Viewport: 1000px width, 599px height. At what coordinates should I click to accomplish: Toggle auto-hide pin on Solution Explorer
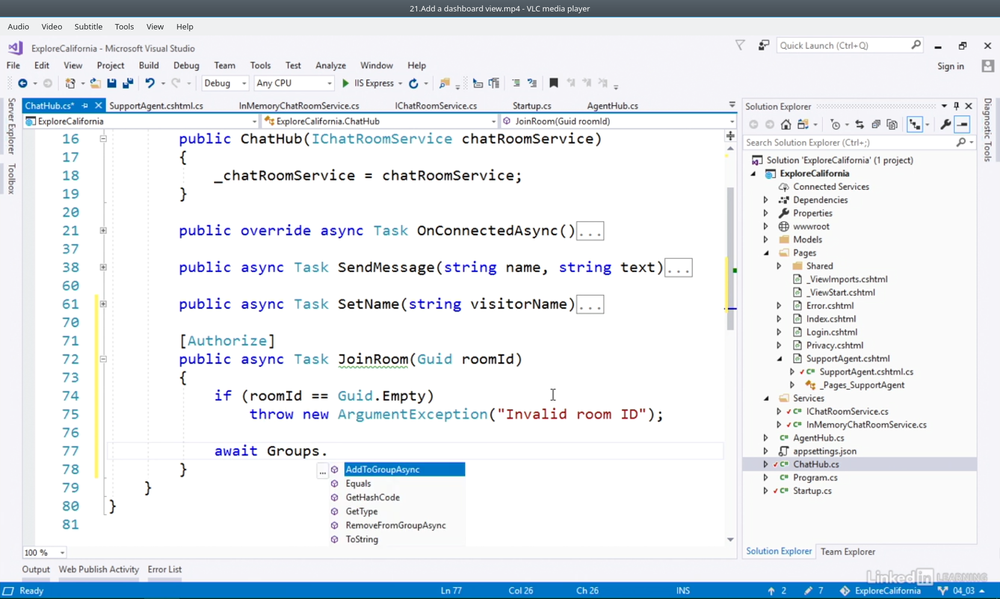(956, 106)
